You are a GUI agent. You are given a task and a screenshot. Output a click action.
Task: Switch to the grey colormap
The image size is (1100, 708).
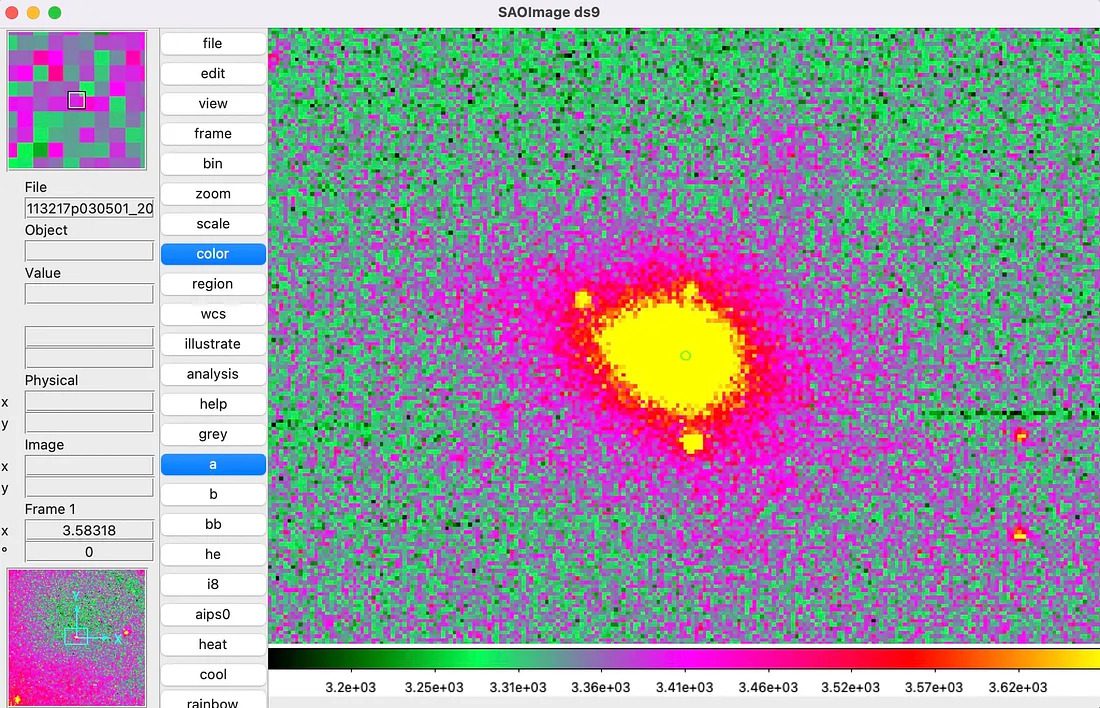(x=213, y=433)
